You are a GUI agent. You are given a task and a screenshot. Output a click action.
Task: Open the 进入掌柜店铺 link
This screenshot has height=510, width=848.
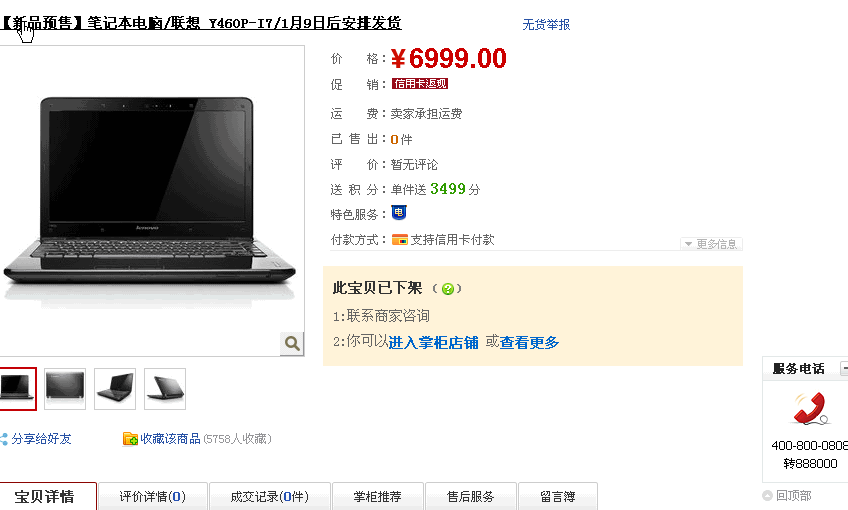tap(433, 342)
